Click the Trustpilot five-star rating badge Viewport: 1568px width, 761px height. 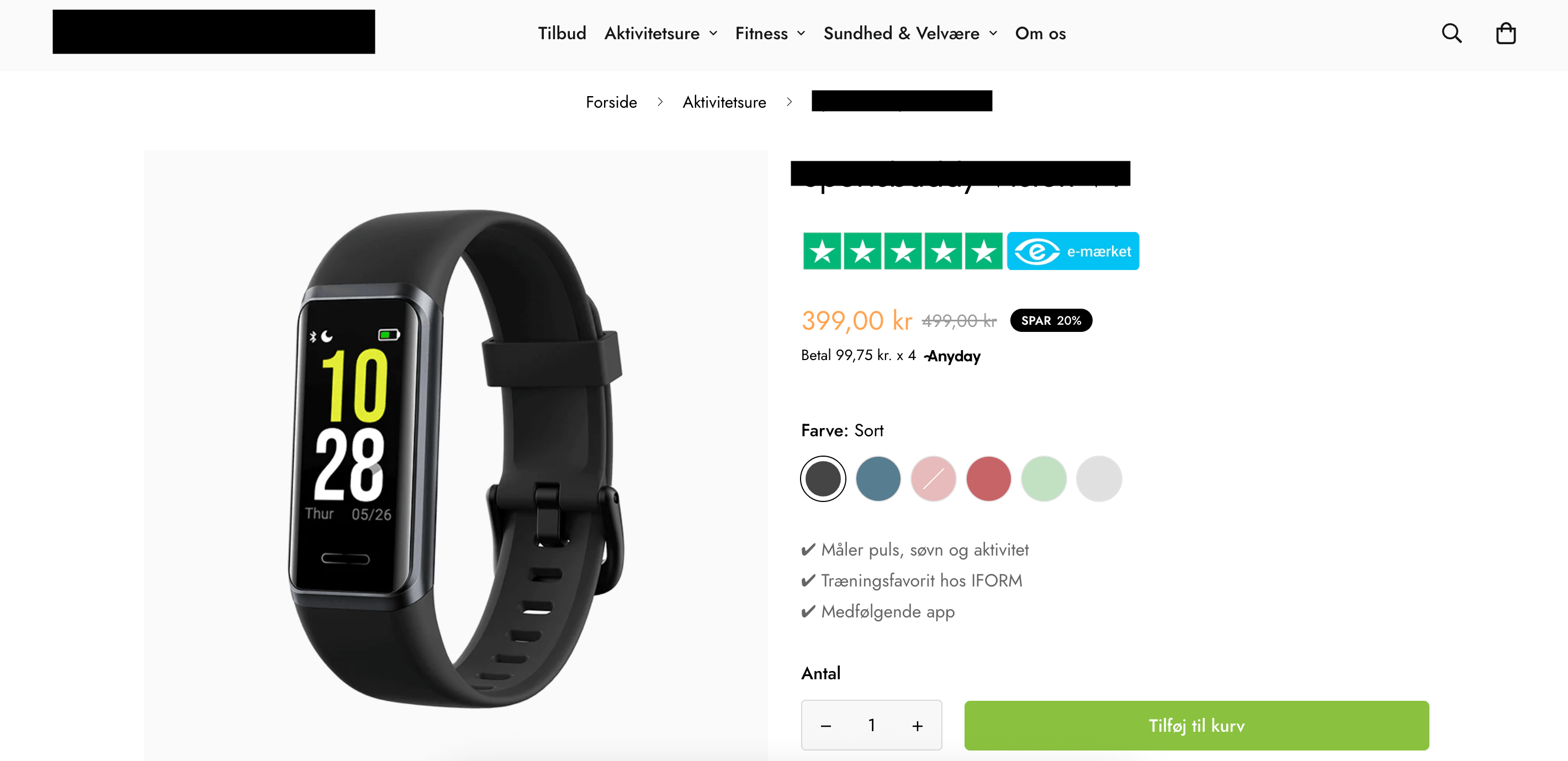[x=902, y=251]
